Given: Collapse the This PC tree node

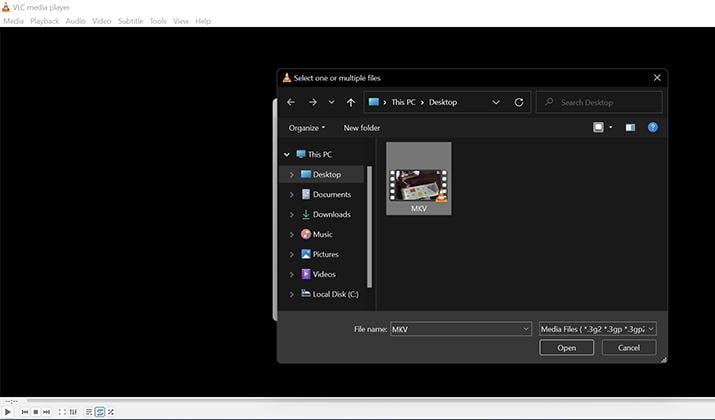Looking at the screenshot, I should tap(286, 155).
